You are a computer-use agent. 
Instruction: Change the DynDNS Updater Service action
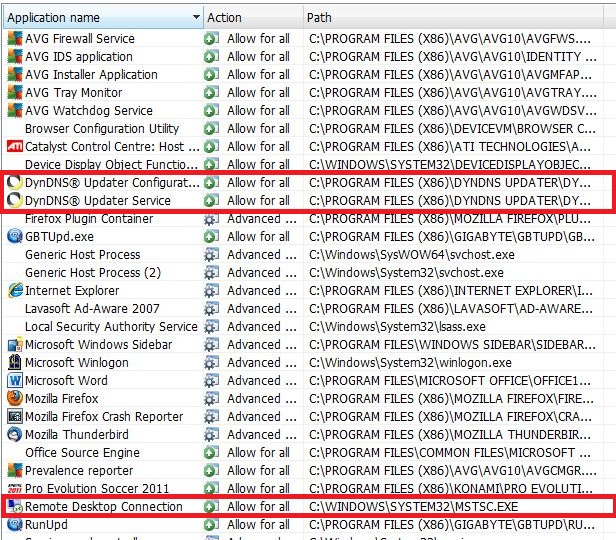coord(258,201)
